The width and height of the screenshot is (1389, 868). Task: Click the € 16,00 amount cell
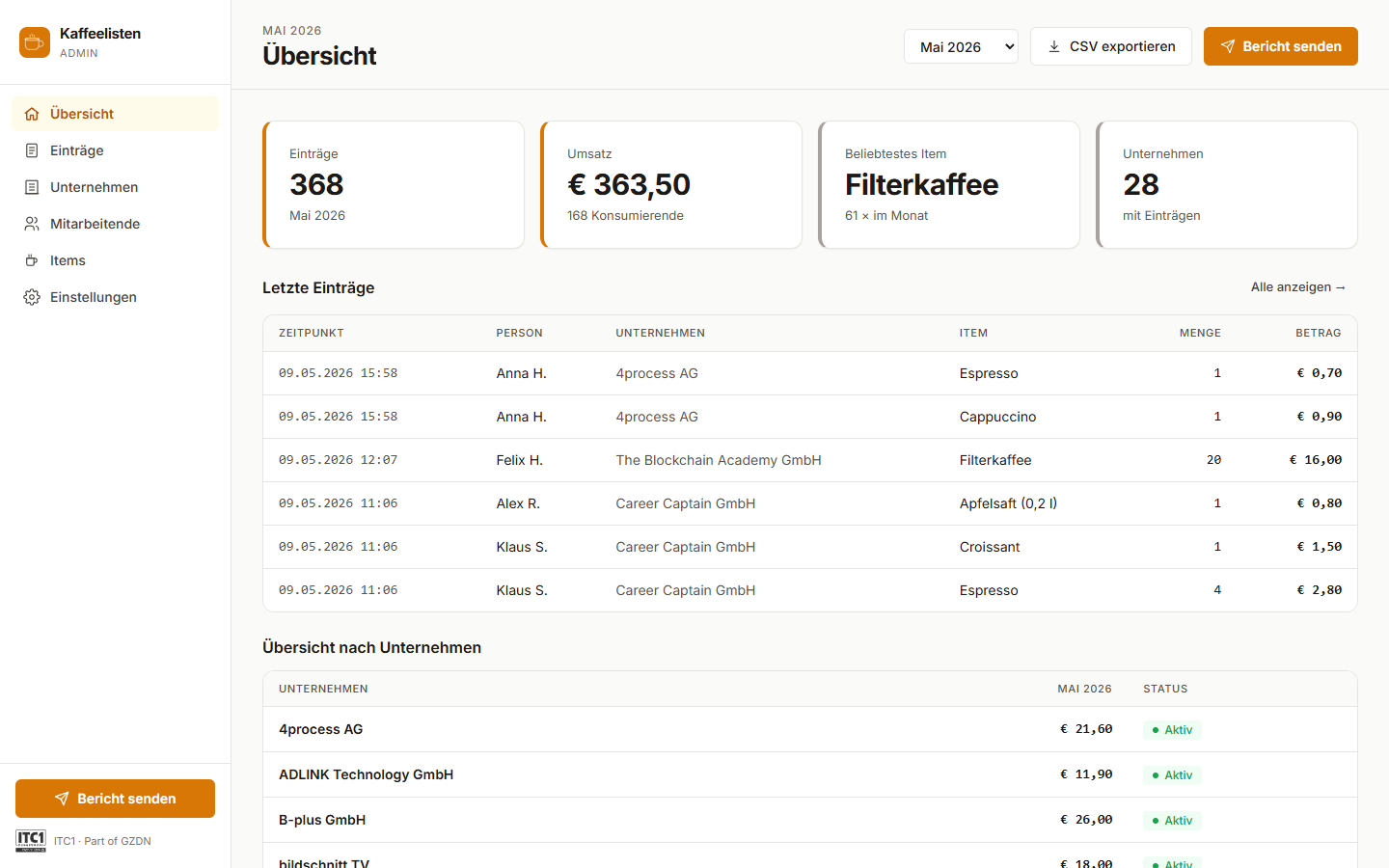(x=1316, y=460)
